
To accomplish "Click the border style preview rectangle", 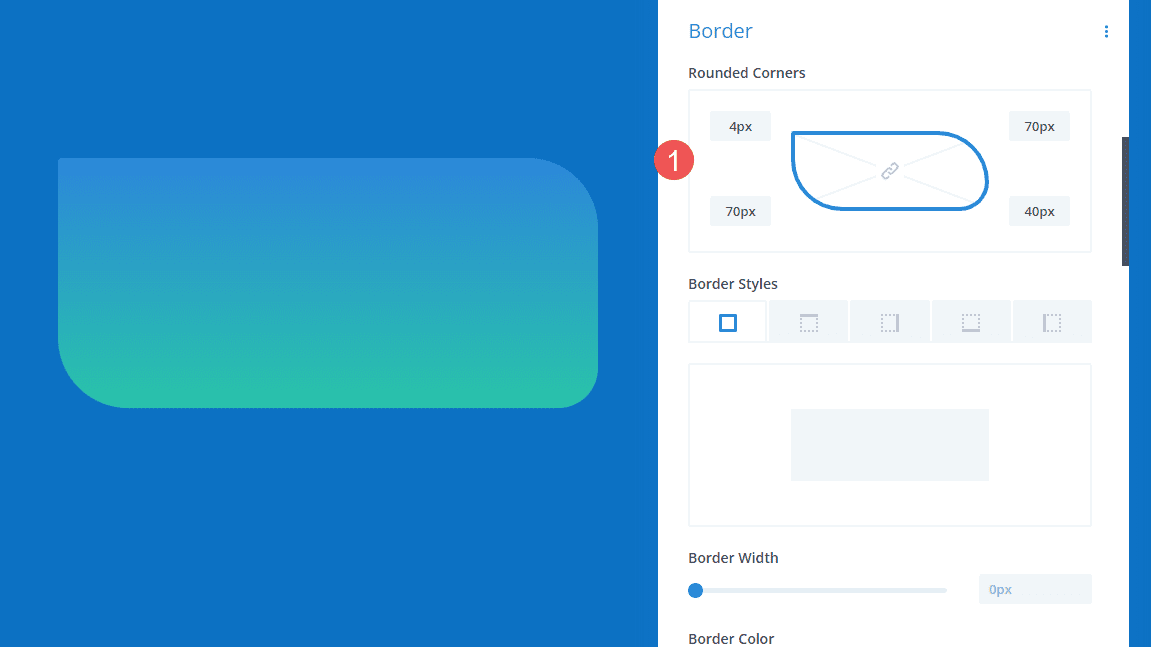I will click(x=889, y=444).
